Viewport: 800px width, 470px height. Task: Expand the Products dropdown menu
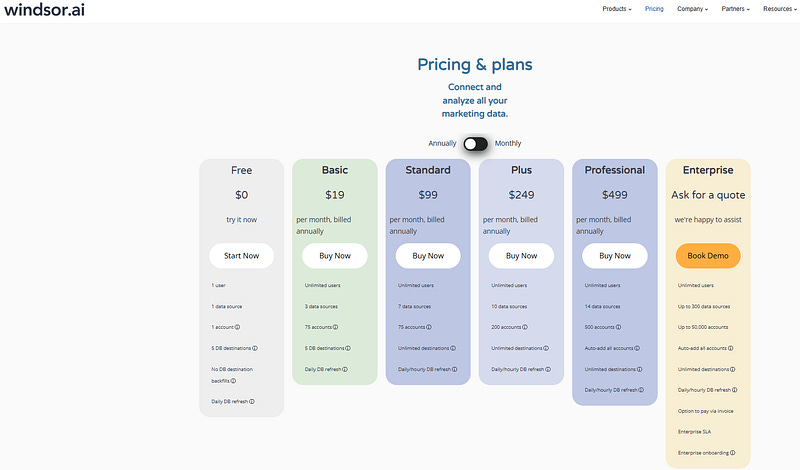617,9
